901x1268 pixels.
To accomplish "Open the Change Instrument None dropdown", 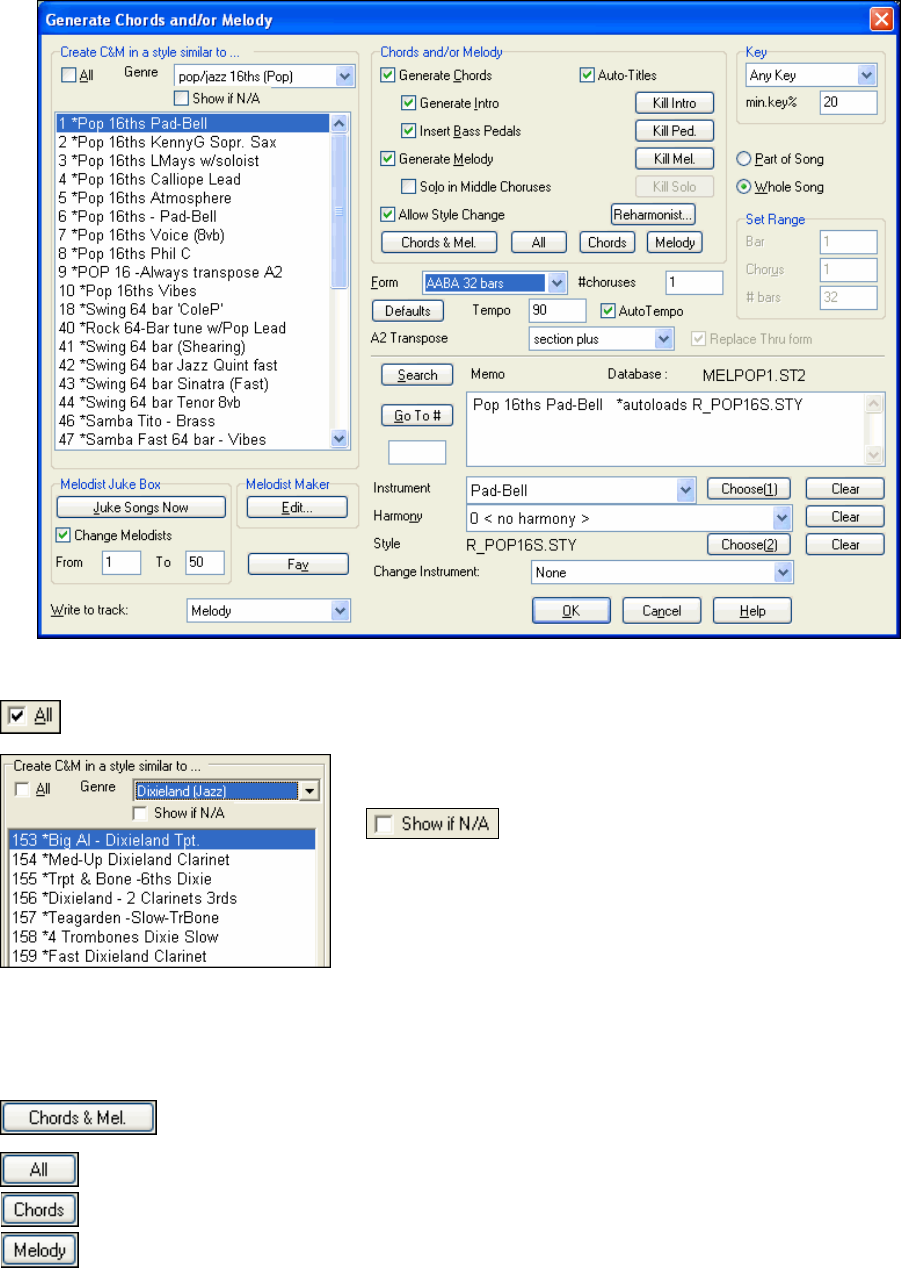I will (783, 573).
